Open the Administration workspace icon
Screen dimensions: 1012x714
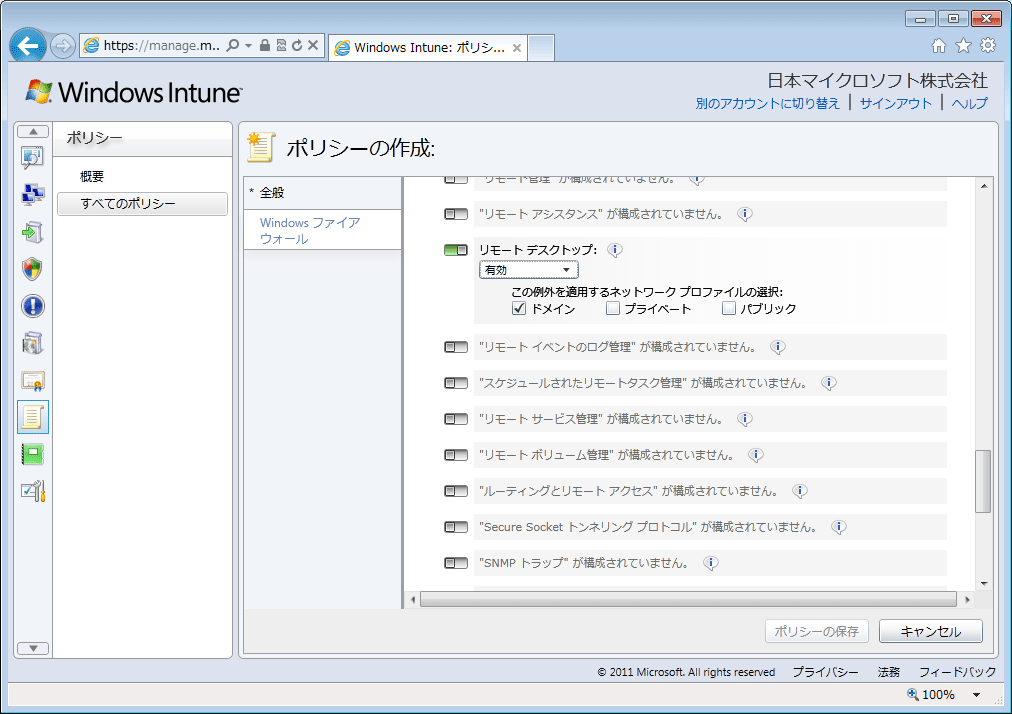click(x=32, y=492)
